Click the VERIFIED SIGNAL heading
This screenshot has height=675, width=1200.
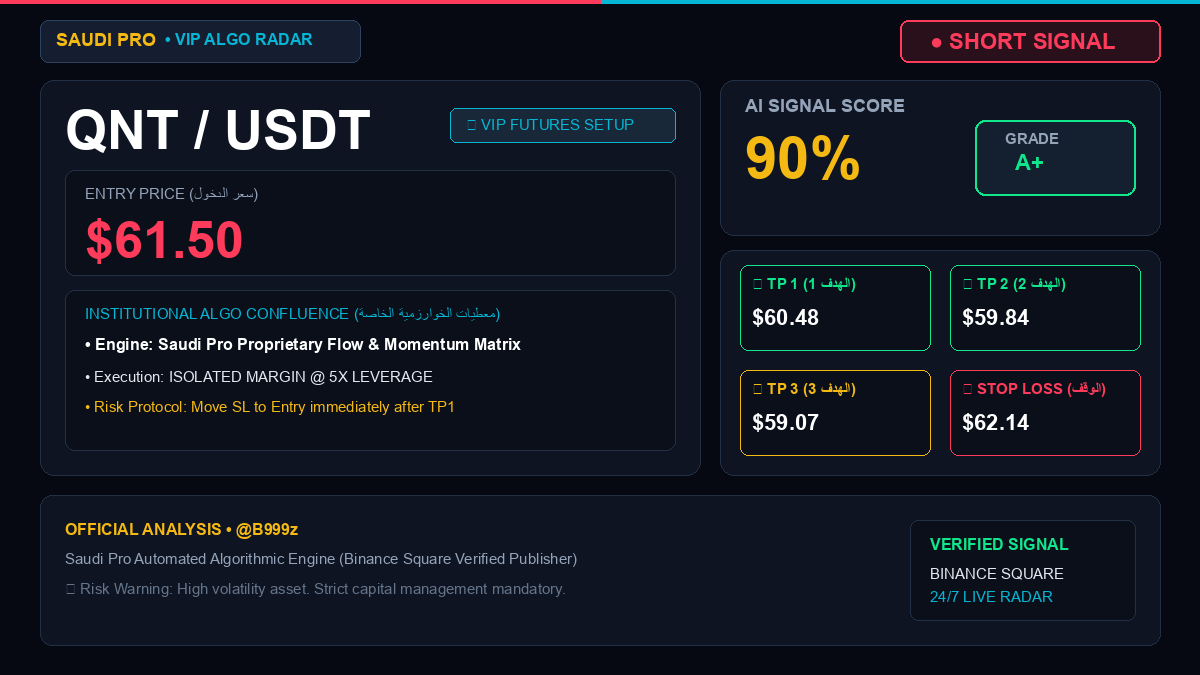click(999, 545)
